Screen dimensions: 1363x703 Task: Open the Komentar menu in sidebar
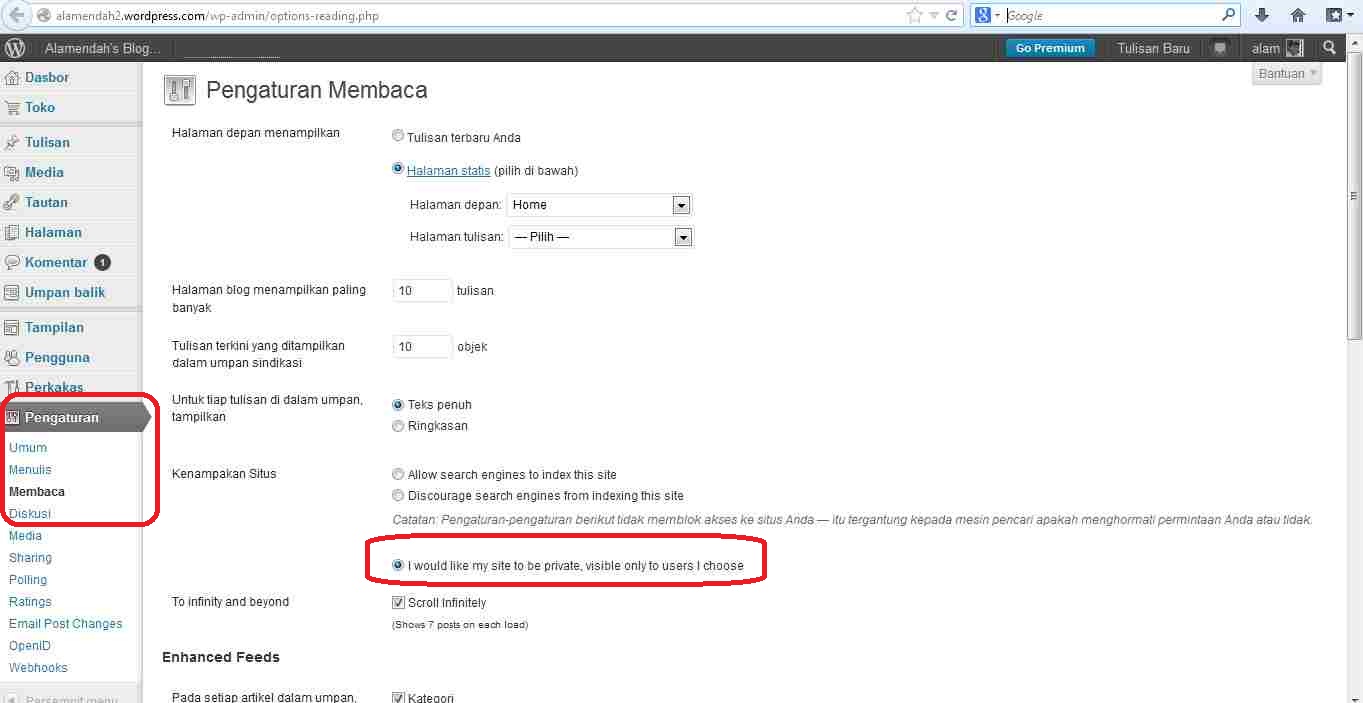tap(56, 262)
